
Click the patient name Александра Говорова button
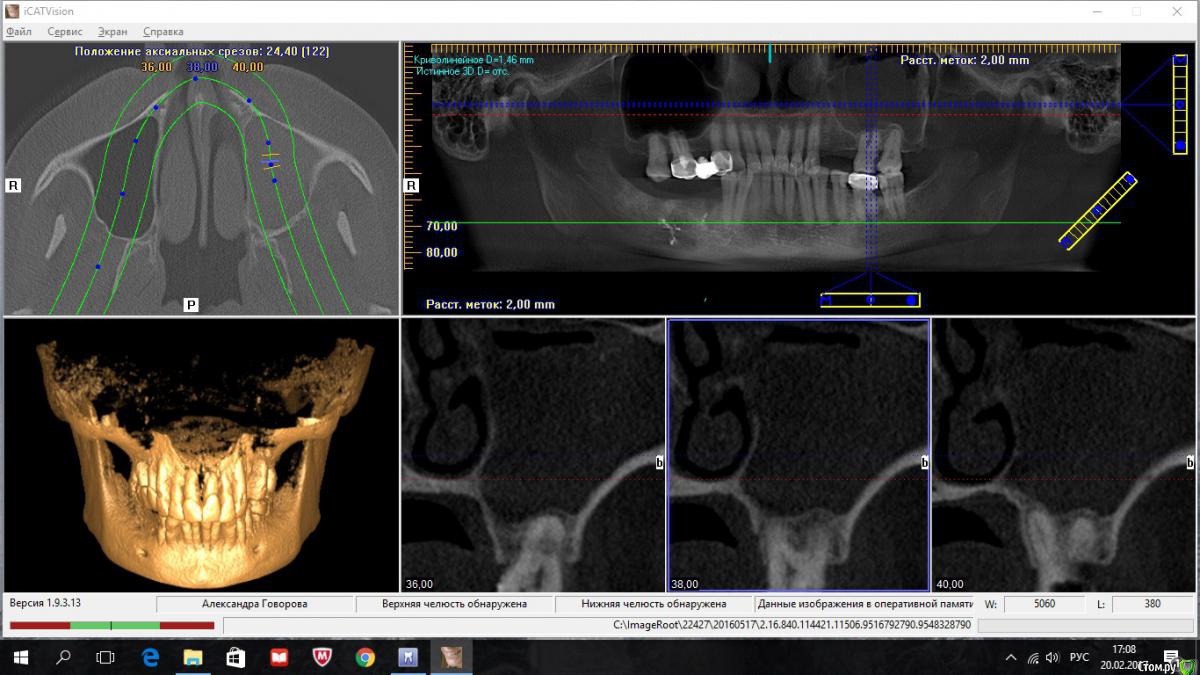click(x=255, y=604)
